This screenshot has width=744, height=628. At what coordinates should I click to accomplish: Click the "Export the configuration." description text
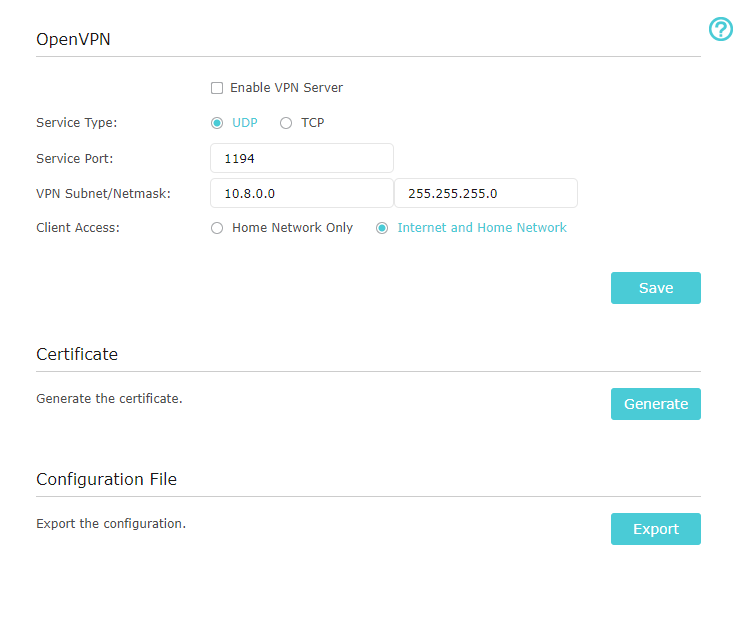tap(111, 523)
